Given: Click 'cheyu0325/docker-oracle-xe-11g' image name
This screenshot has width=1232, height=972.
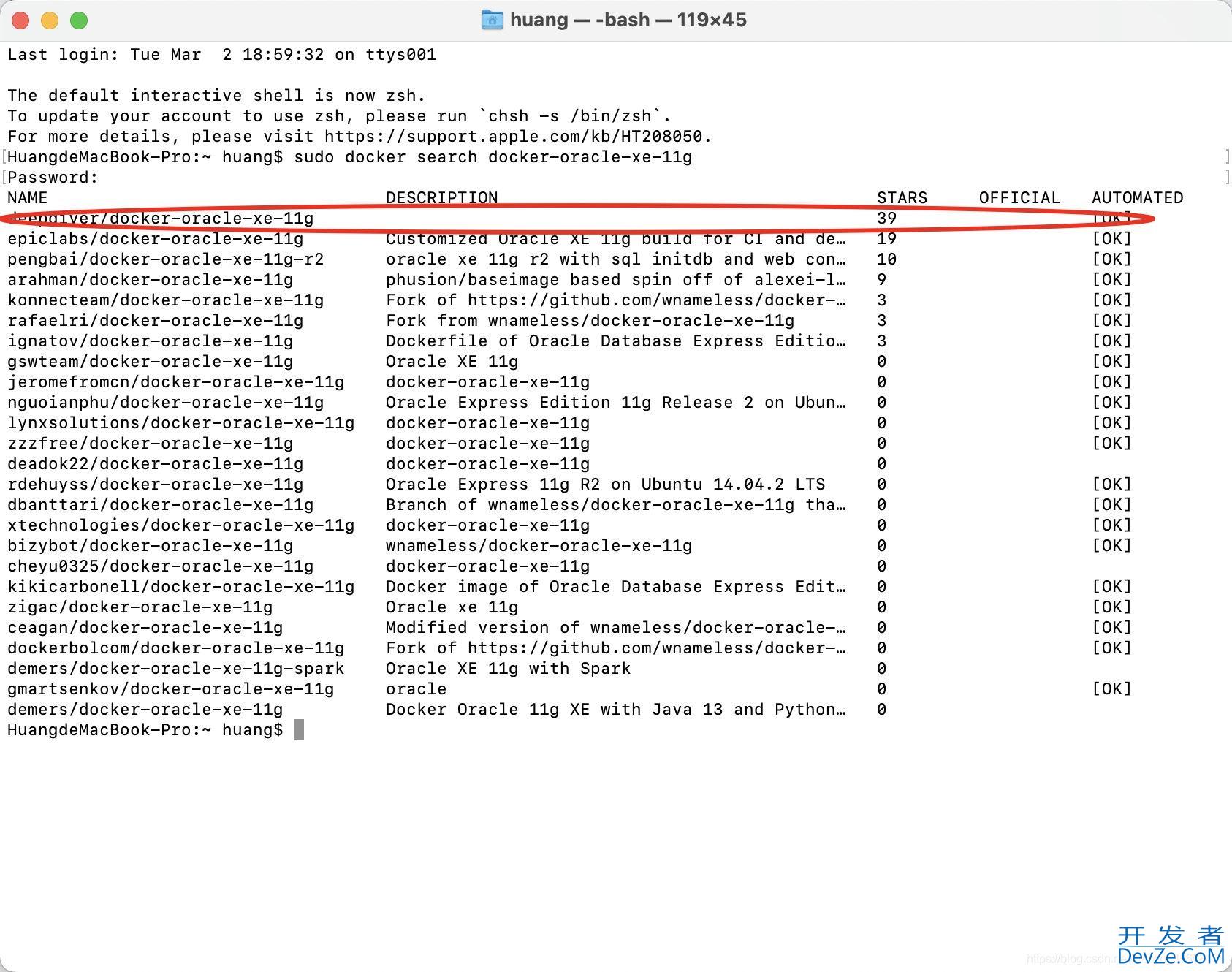Looking at the screenshot, I should pos(161,566).
